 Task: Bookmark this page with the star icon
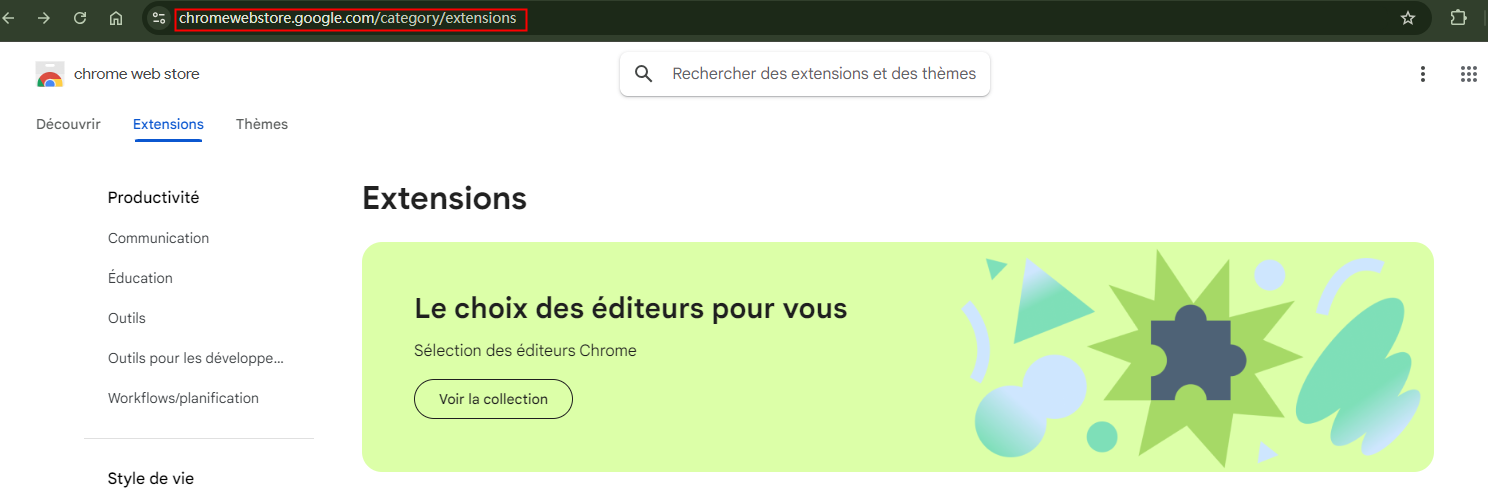pos(1408,18)
